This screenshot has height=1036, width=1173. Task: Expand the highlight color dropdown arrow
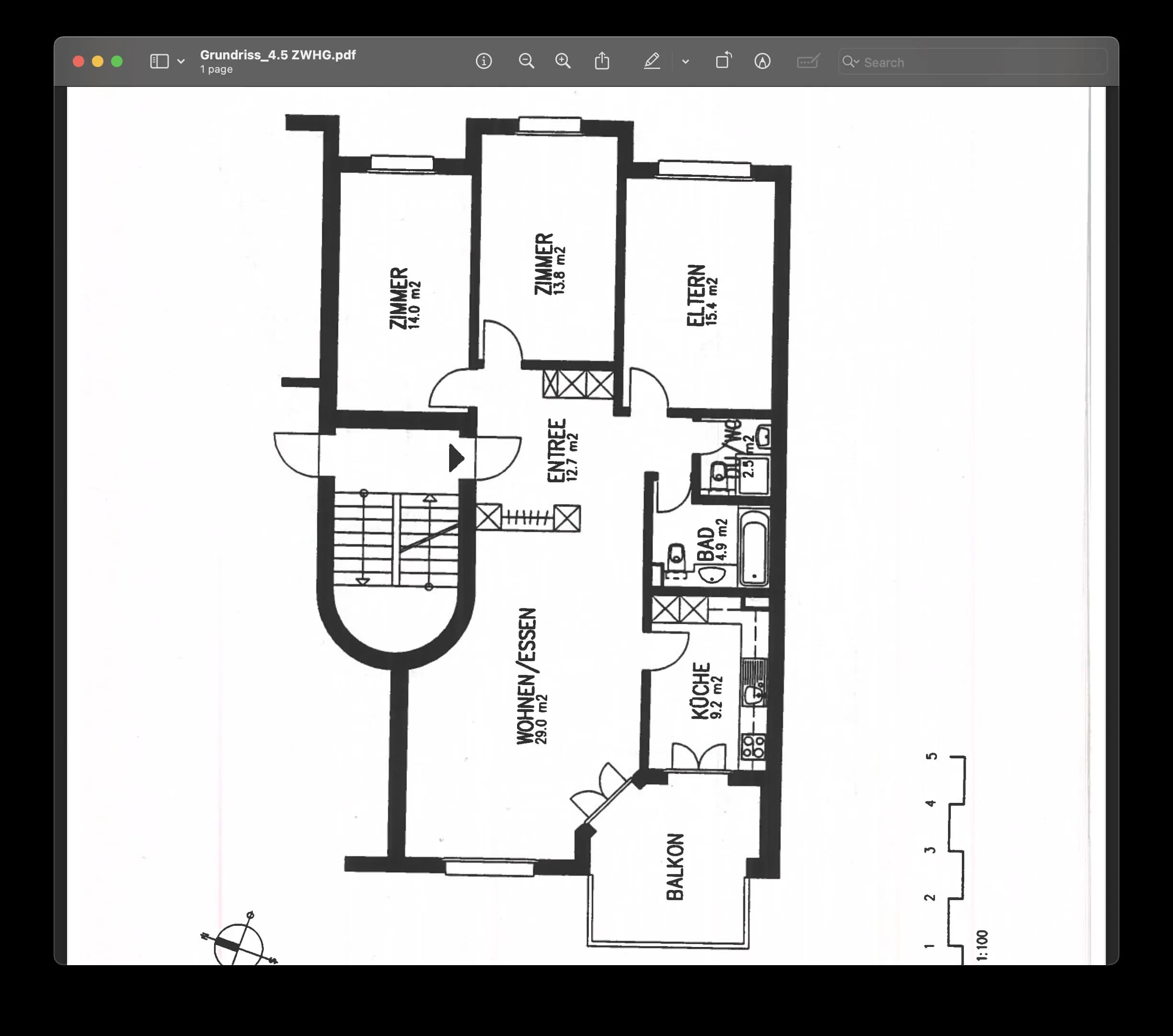(x=685, y=61)
